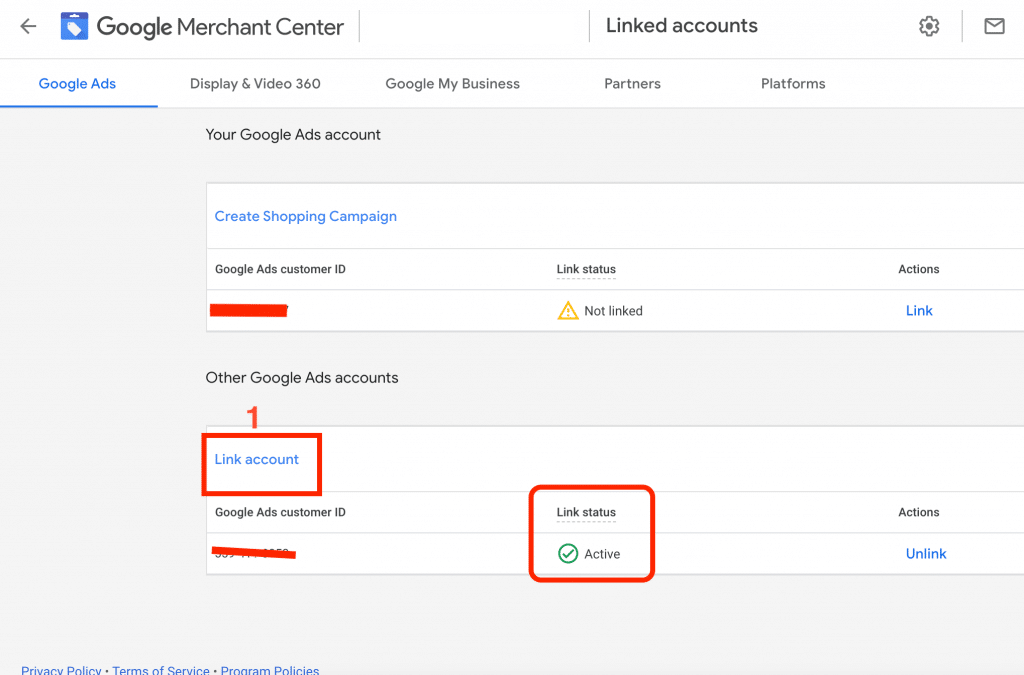Click Link status header in your account table
Image resolution: width=1024 pixels, height=675 pixels.
point(586,269)
